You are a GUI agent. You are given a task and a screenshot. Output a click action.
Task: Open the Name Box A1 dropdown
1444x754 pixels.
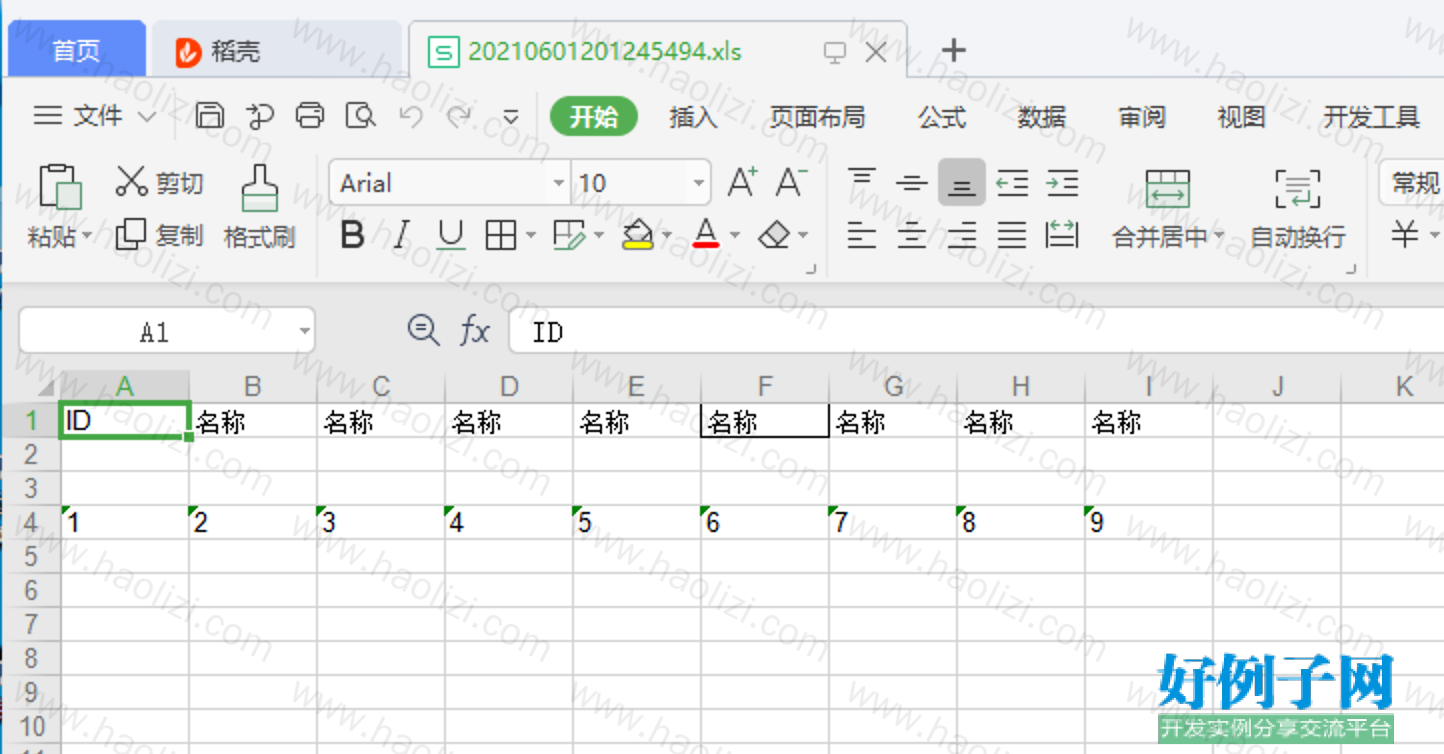pyautogui.click(x=304, y=332)
